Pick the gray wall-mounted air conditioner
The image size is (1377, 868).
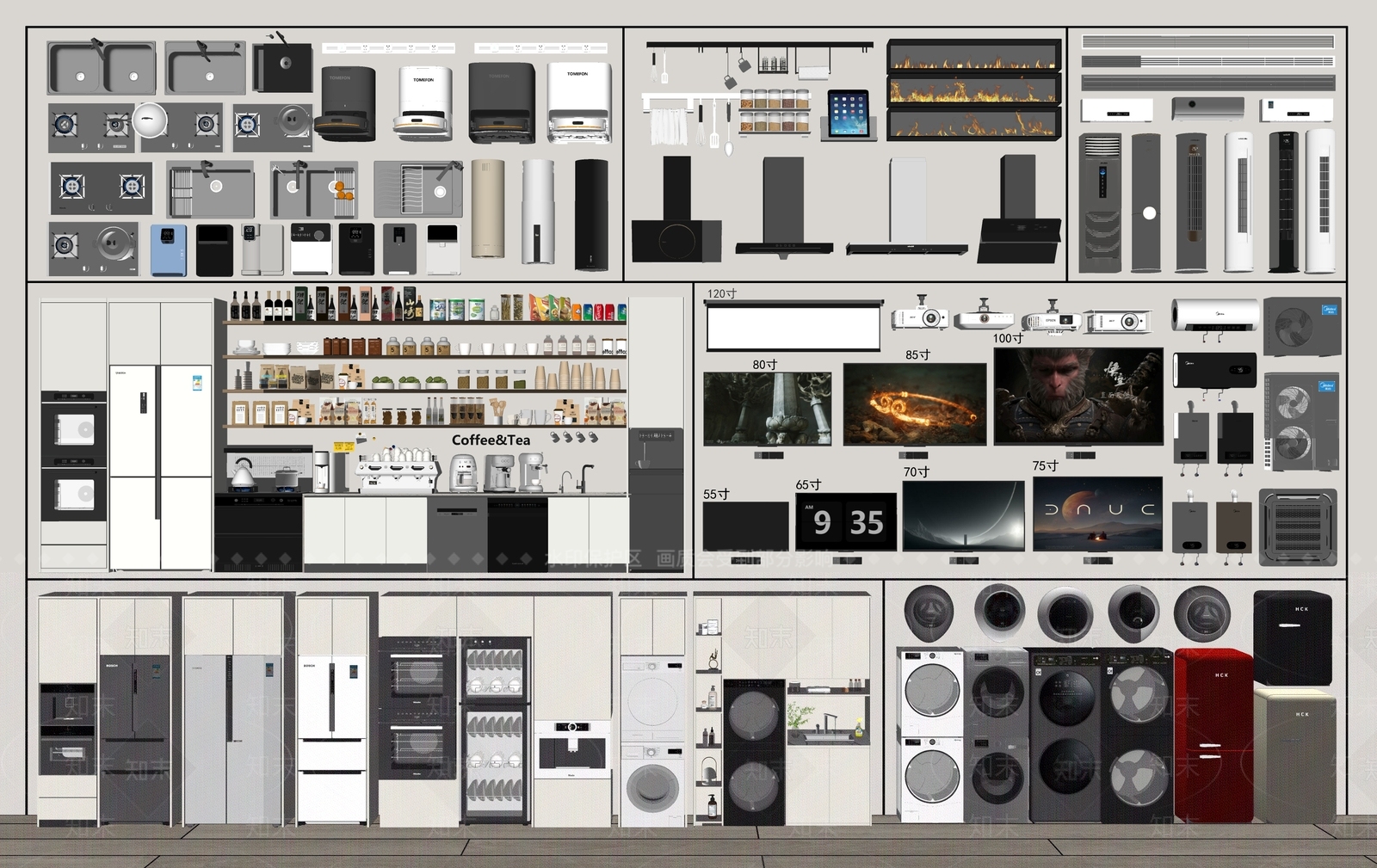pyautogui.click(x=1207, y=108)
